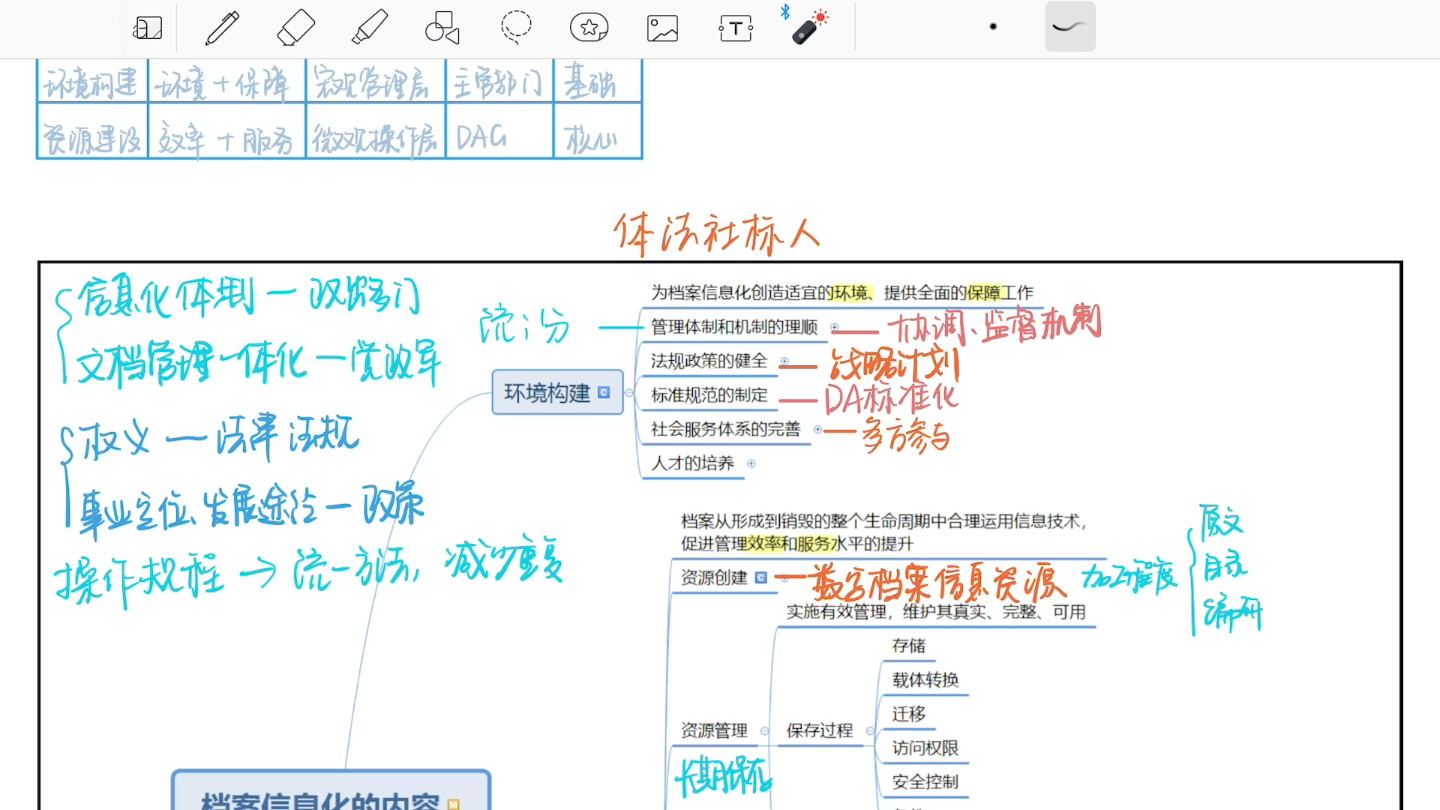
Task: Click the handwritten 体法社标人 heading
Action: (717, 234)
